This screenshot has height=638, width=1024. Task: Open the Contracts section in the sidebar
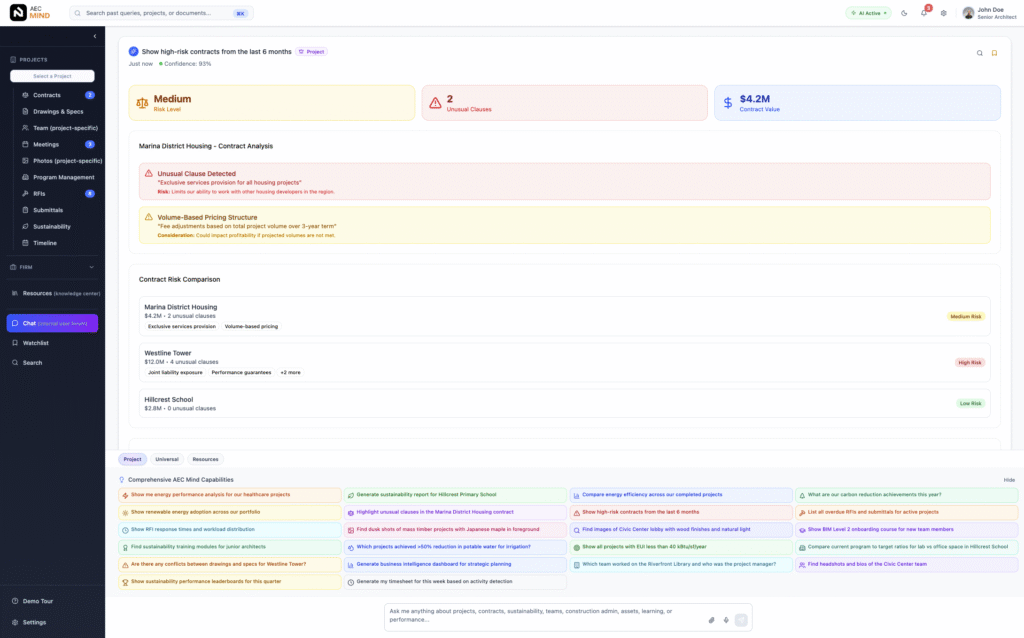[45, 95]
